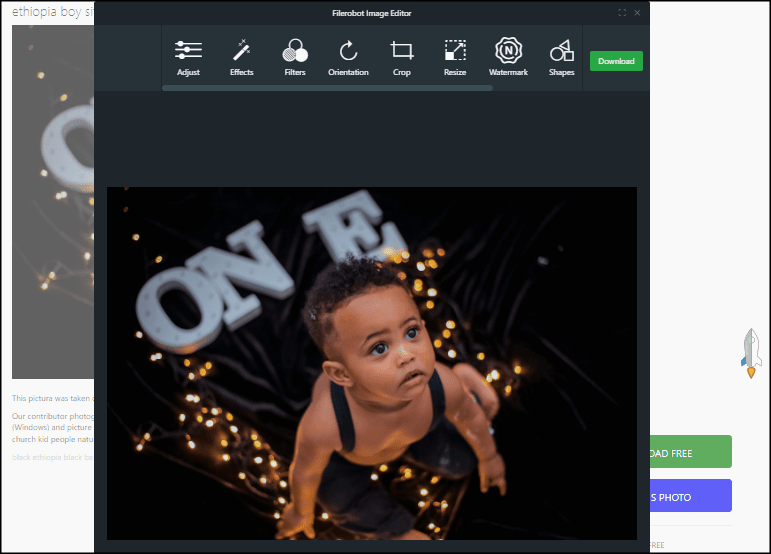
Task: Choose the Orientation rotate tool
Action: click(348, 58)
